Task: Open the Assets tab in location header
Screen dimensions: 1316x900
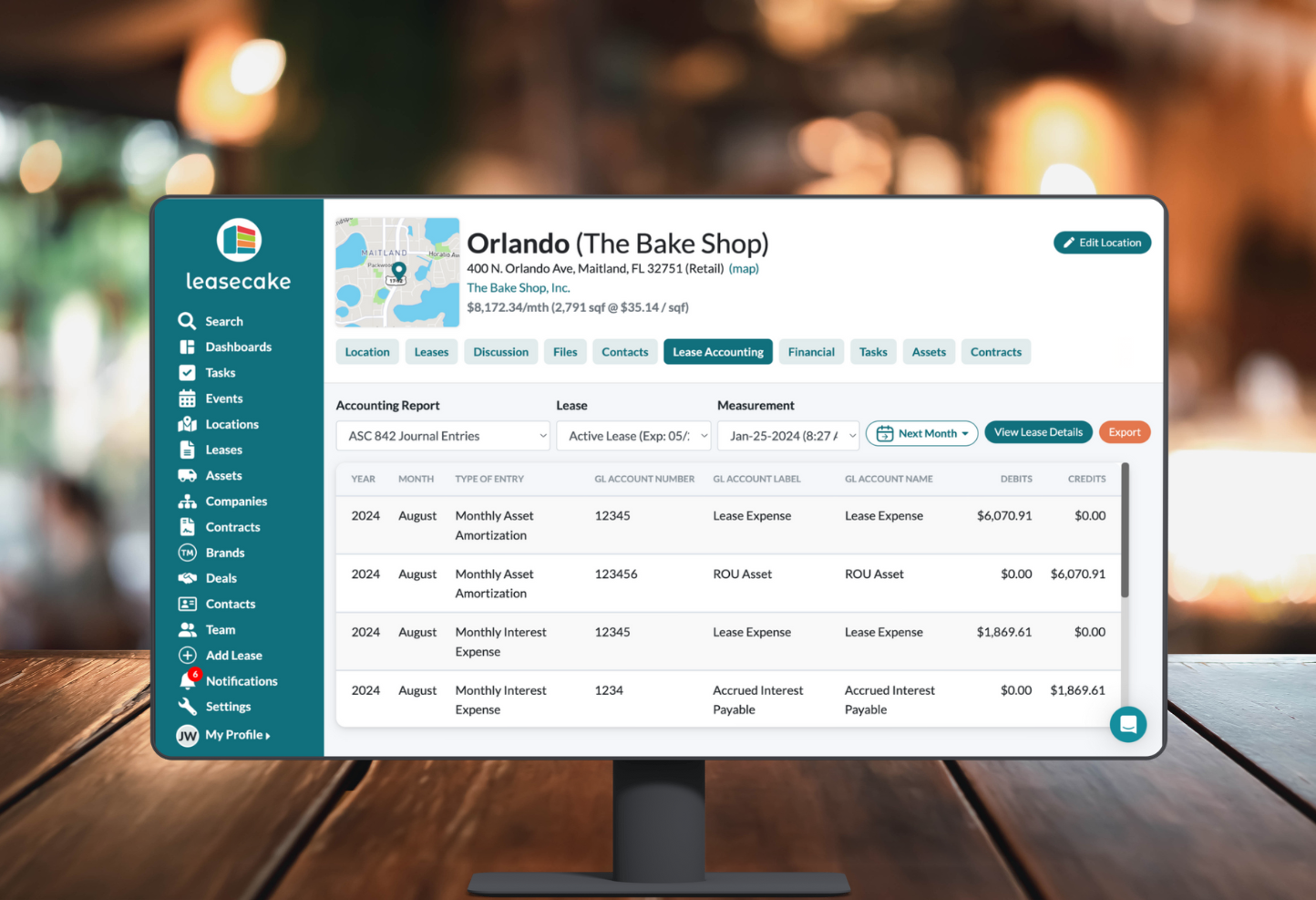Action: (x=929, y=352)
